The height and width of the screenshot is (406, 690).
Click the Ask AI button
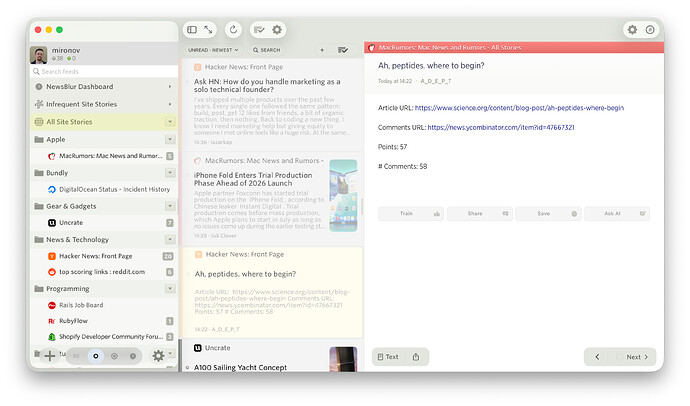pos(617,214)
